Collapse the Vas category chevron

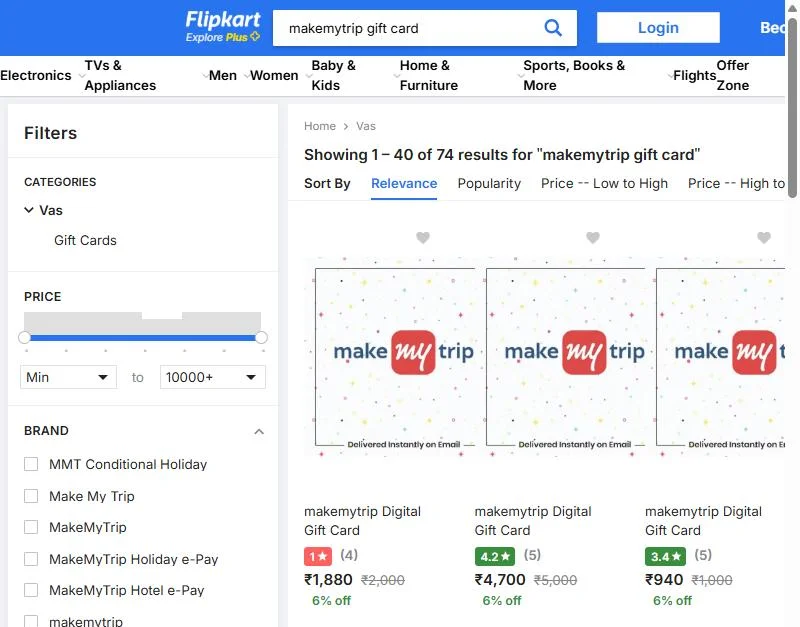tap(29, 210)
